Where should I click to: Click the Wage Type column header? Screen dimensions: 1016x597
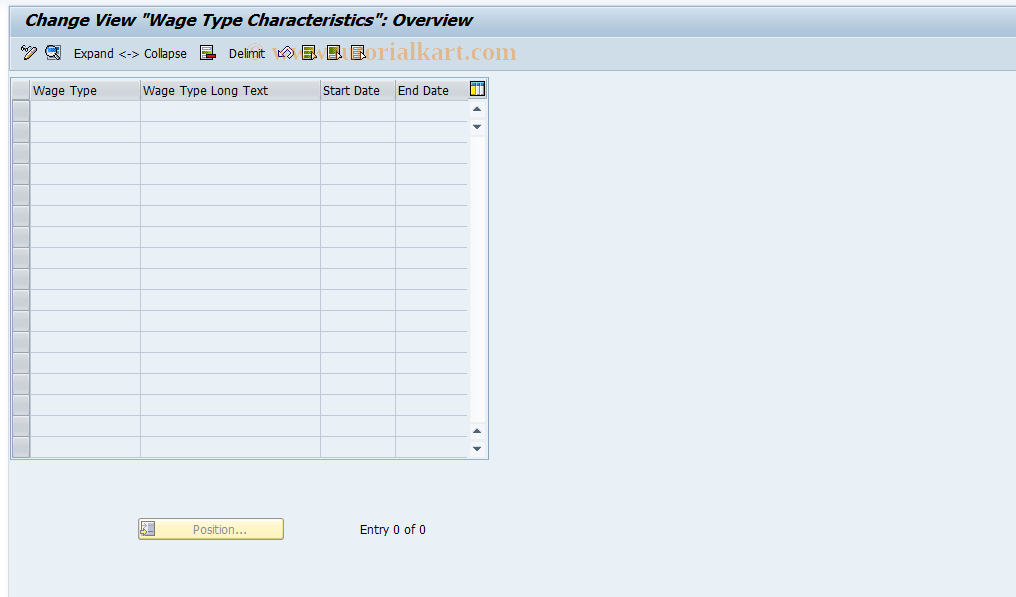coord(85,91)
